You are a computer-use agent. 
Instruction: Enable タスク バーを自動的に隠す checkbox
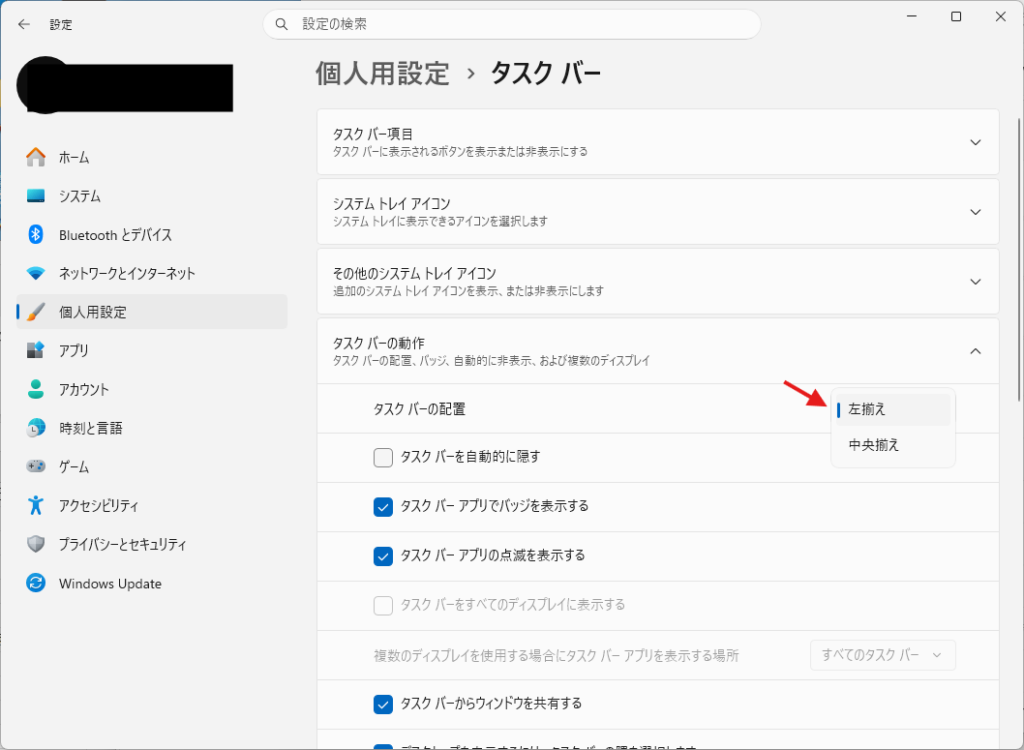[383, 457]
